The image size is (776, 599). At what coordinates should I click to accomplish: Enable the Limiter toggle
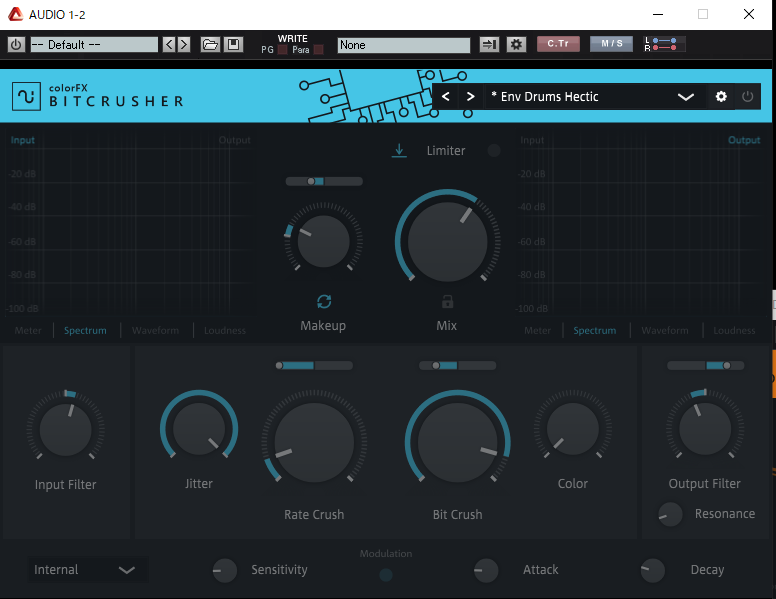coord(494,151)
